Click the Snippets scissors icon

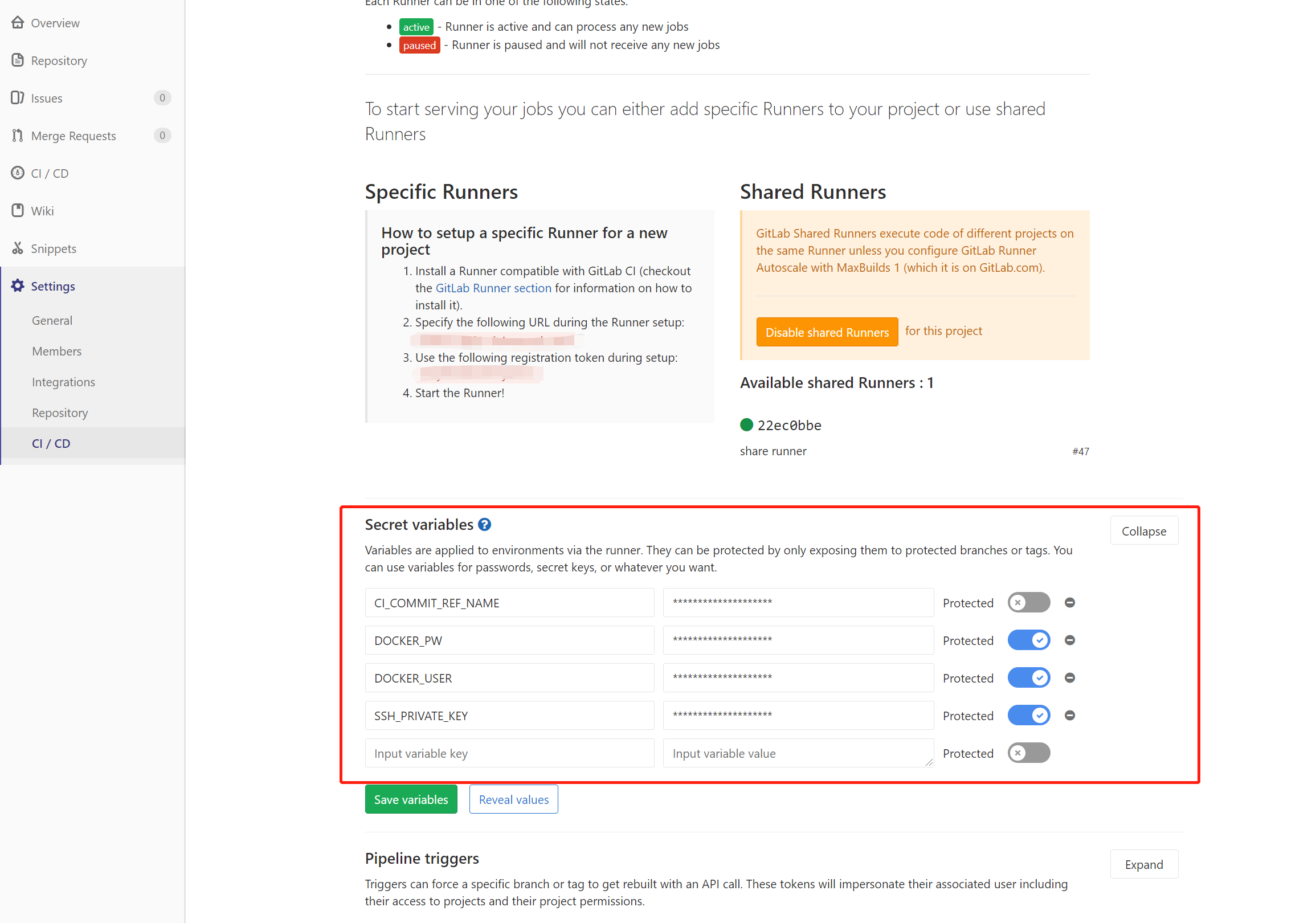[x=18, y=248]
